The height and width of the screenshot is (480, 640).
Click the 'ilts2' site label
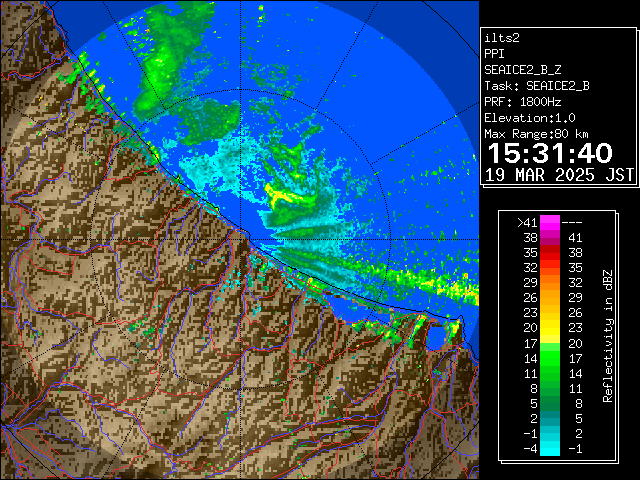pos(502,38)
